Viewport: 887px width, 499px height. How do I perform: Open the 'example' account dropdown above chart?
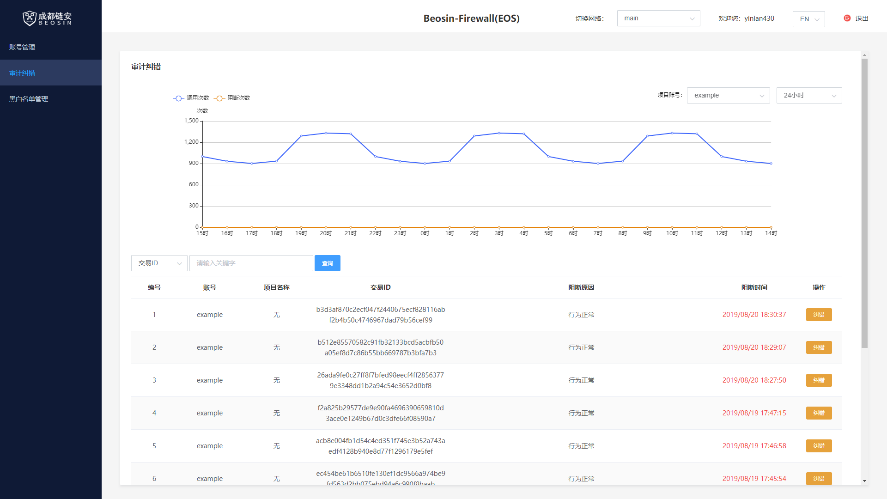pyautogui.click(x=729, y=96)
